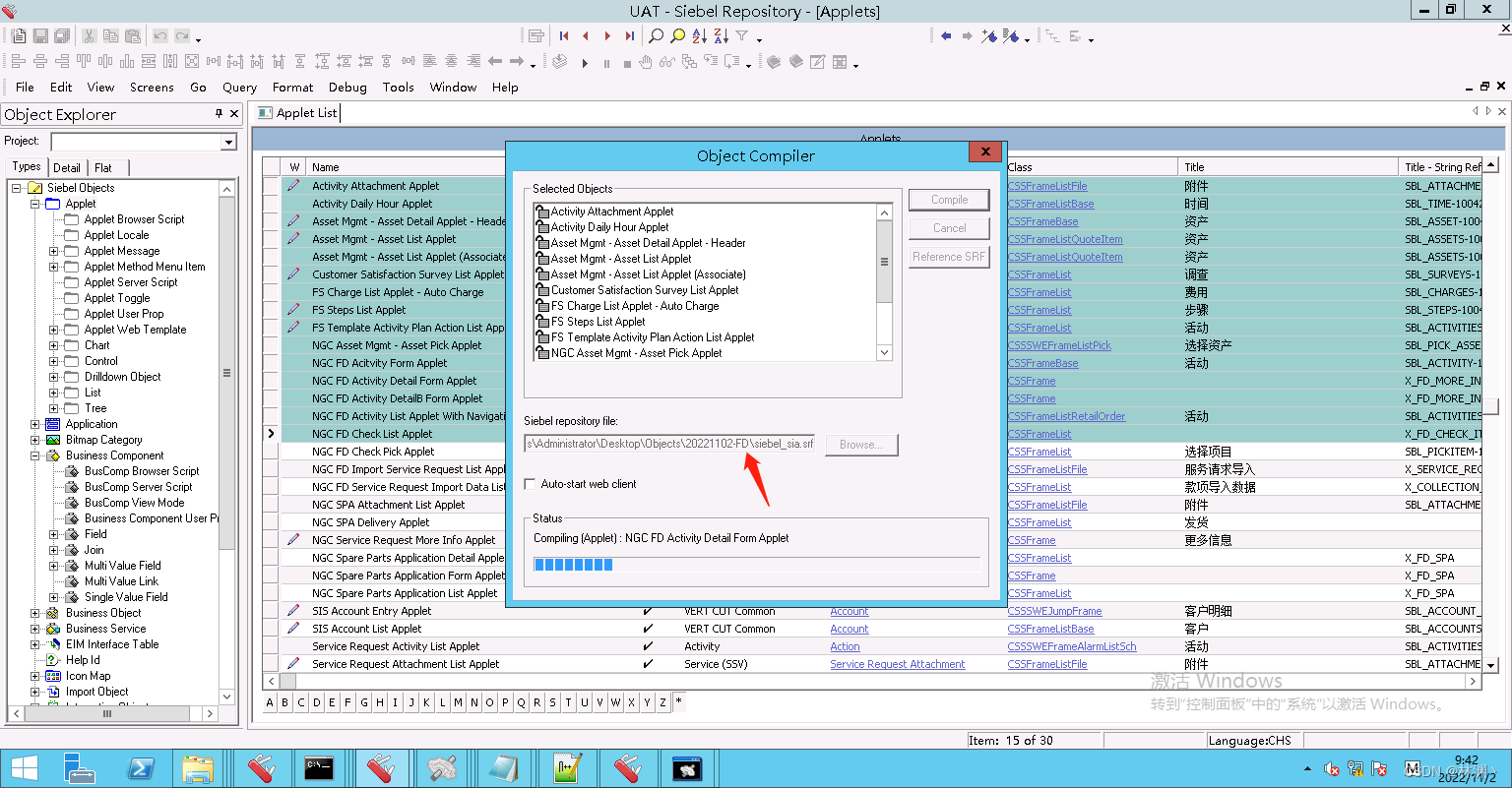1512x788 pixels.
Task: Click the New object toolbar icon
Action: tap(19, 36)
